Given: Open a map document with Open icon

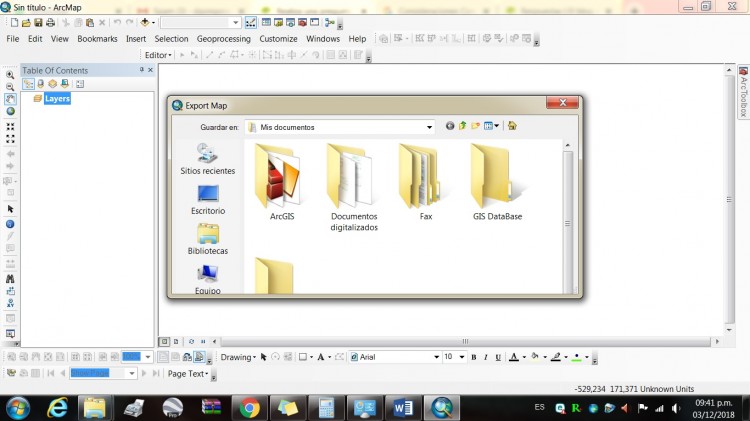Looking at the screenshot, I should (26, 22).
